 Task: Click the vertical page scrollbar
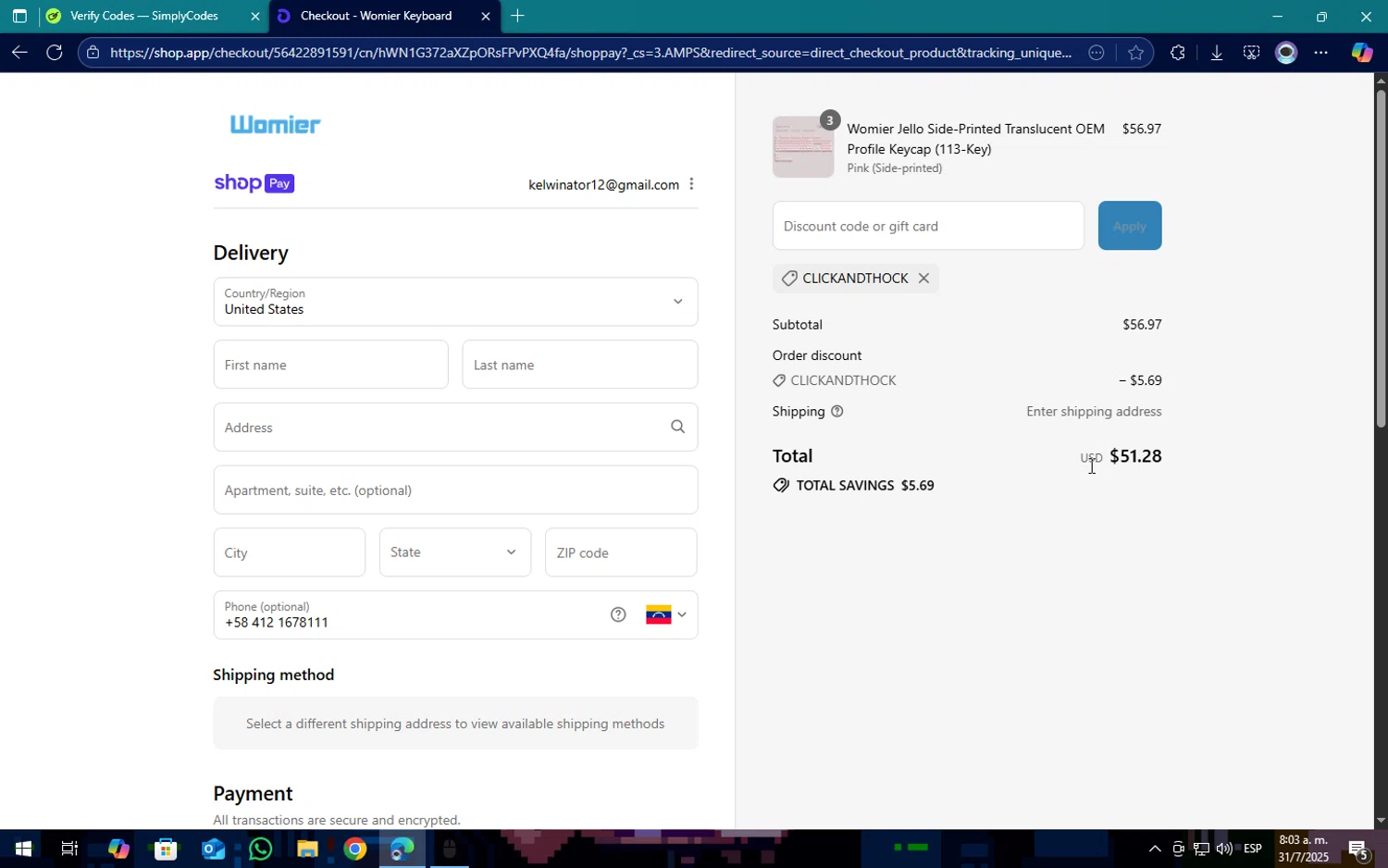[1381, 257]
